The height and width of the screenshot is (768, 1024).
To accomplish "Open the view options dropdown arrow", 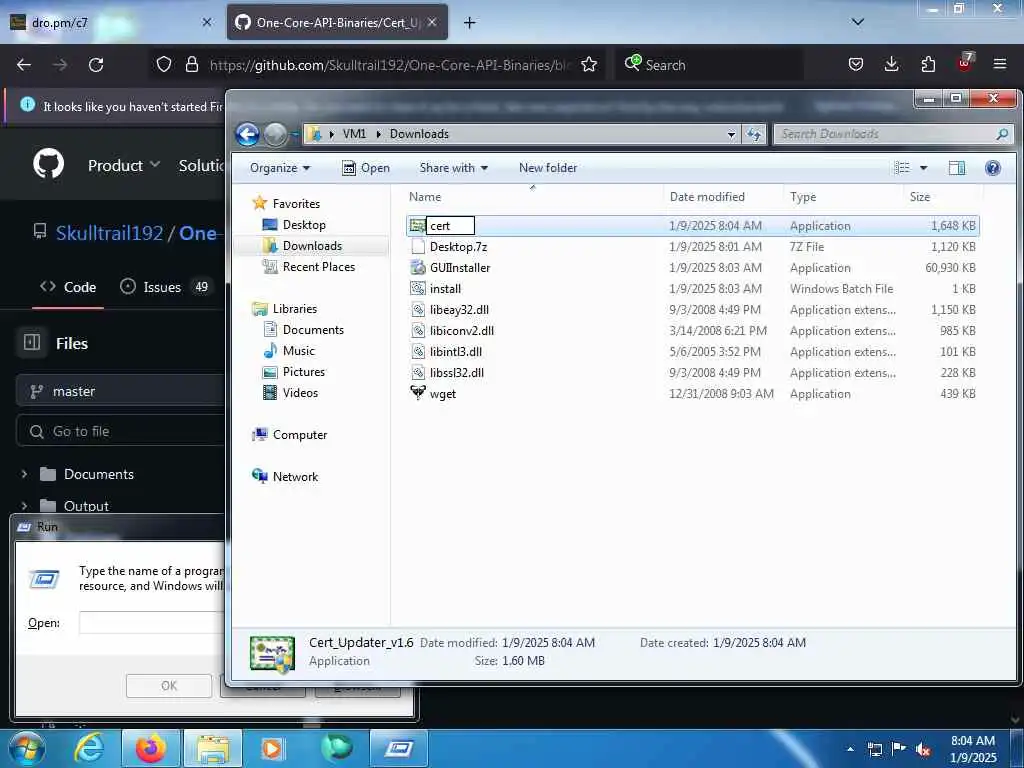I will coord(923,168).
